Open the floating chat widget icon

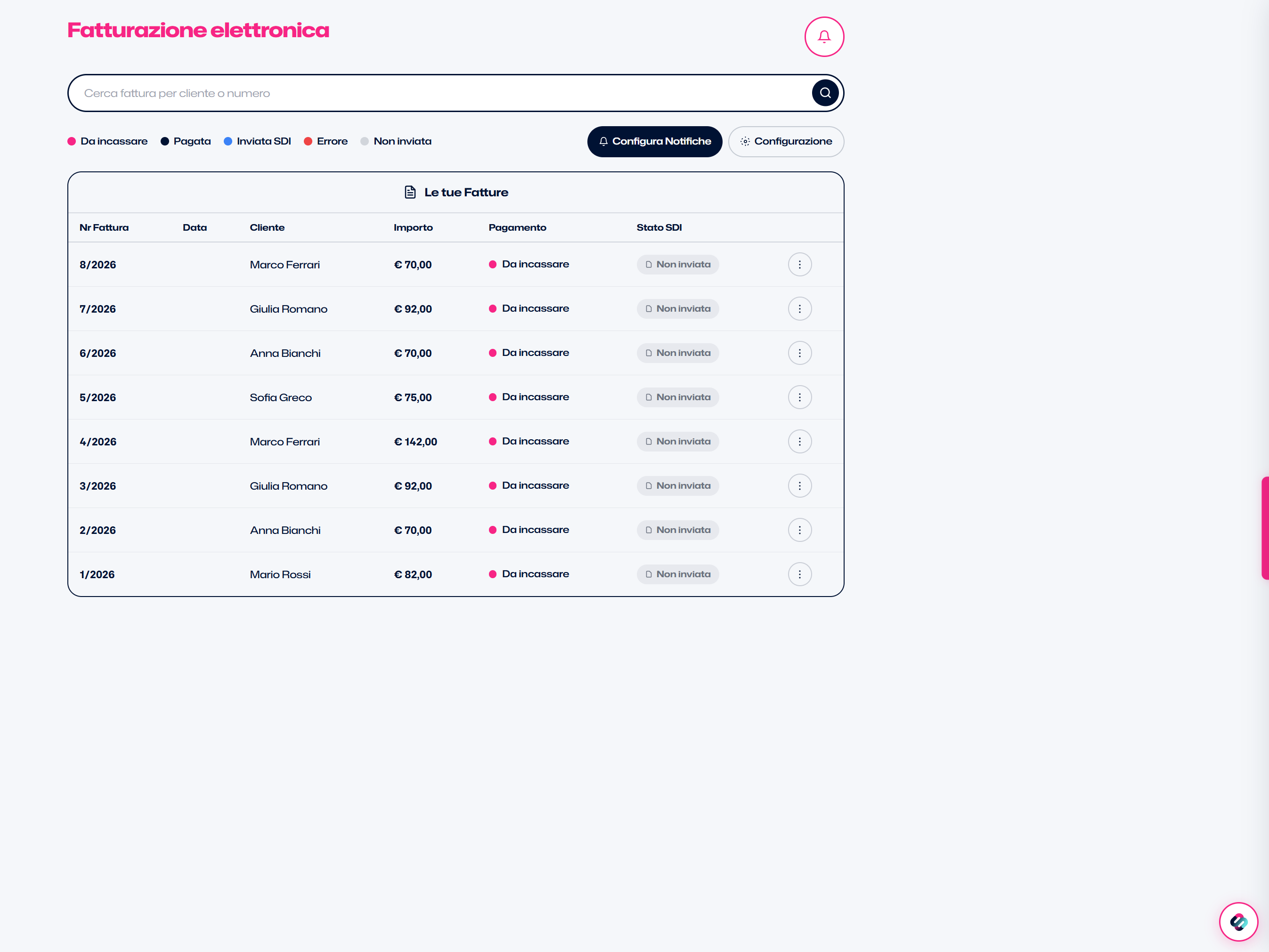pos(1238,921)
